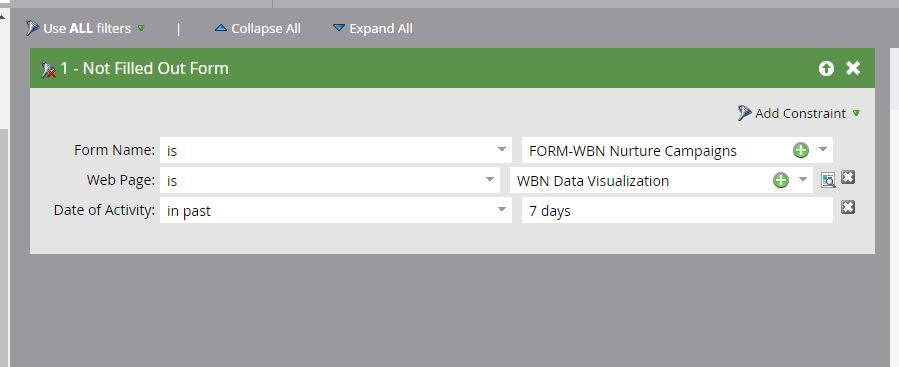Image resolution: width=899 pixels, height=367 pixels.
Task: Add another Form Name value via plus icon
Action: coord(800,150)
